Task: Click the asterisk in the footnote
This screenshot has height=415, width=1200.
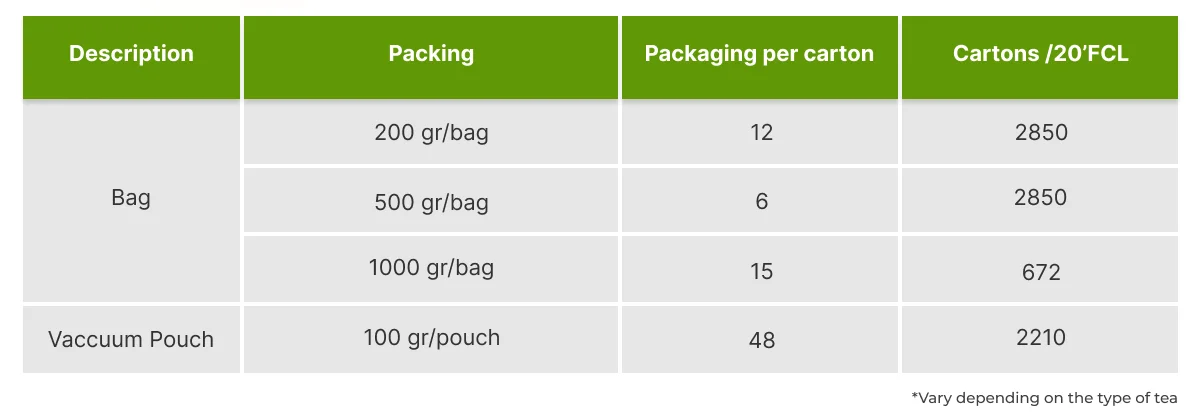Action: [x=915, y=397]
